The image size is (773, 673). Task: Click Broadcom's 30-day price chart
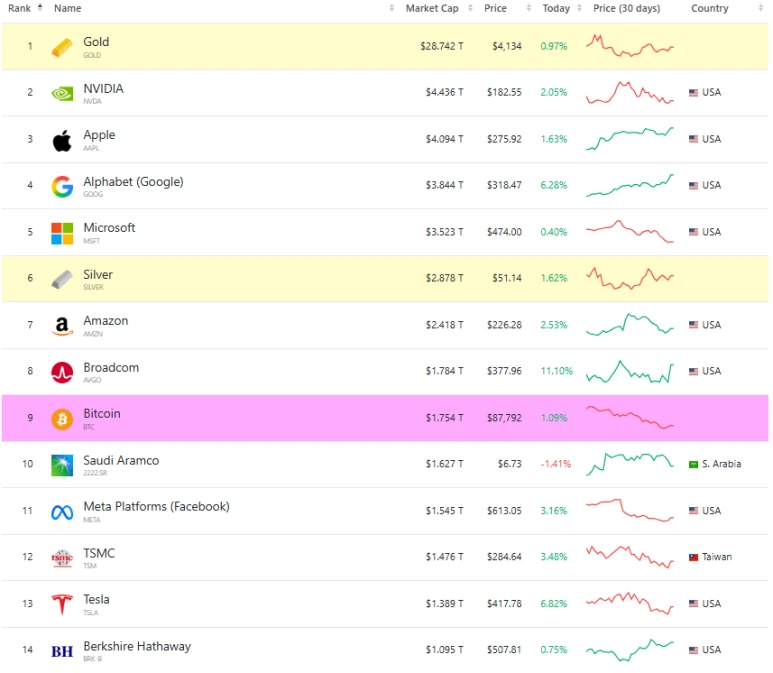click(630, 371)
